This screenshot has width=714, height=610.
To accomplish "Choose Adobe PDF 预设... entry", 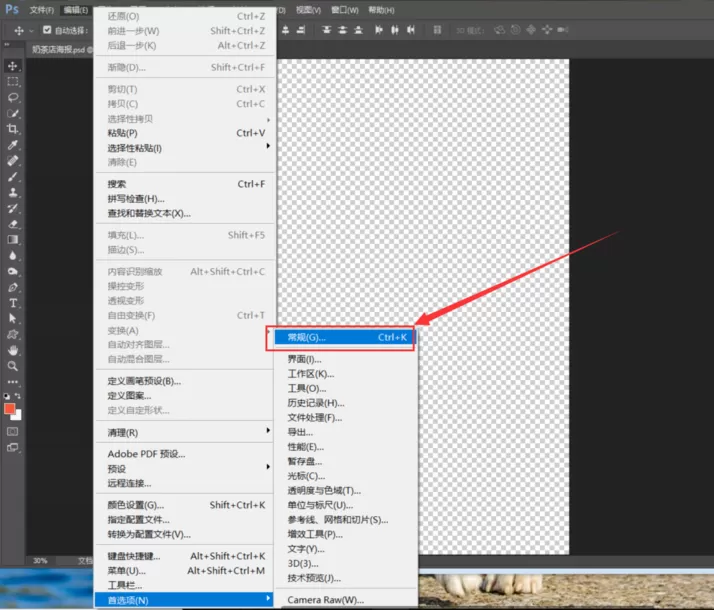I will 184,454.
